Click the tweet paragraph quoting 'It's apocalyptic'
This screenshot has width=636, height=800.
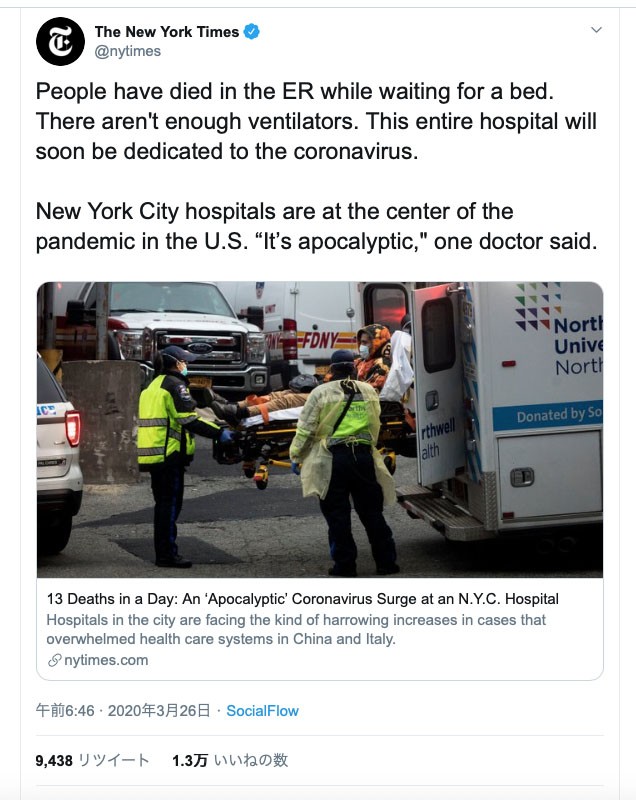tap(316, 226)
